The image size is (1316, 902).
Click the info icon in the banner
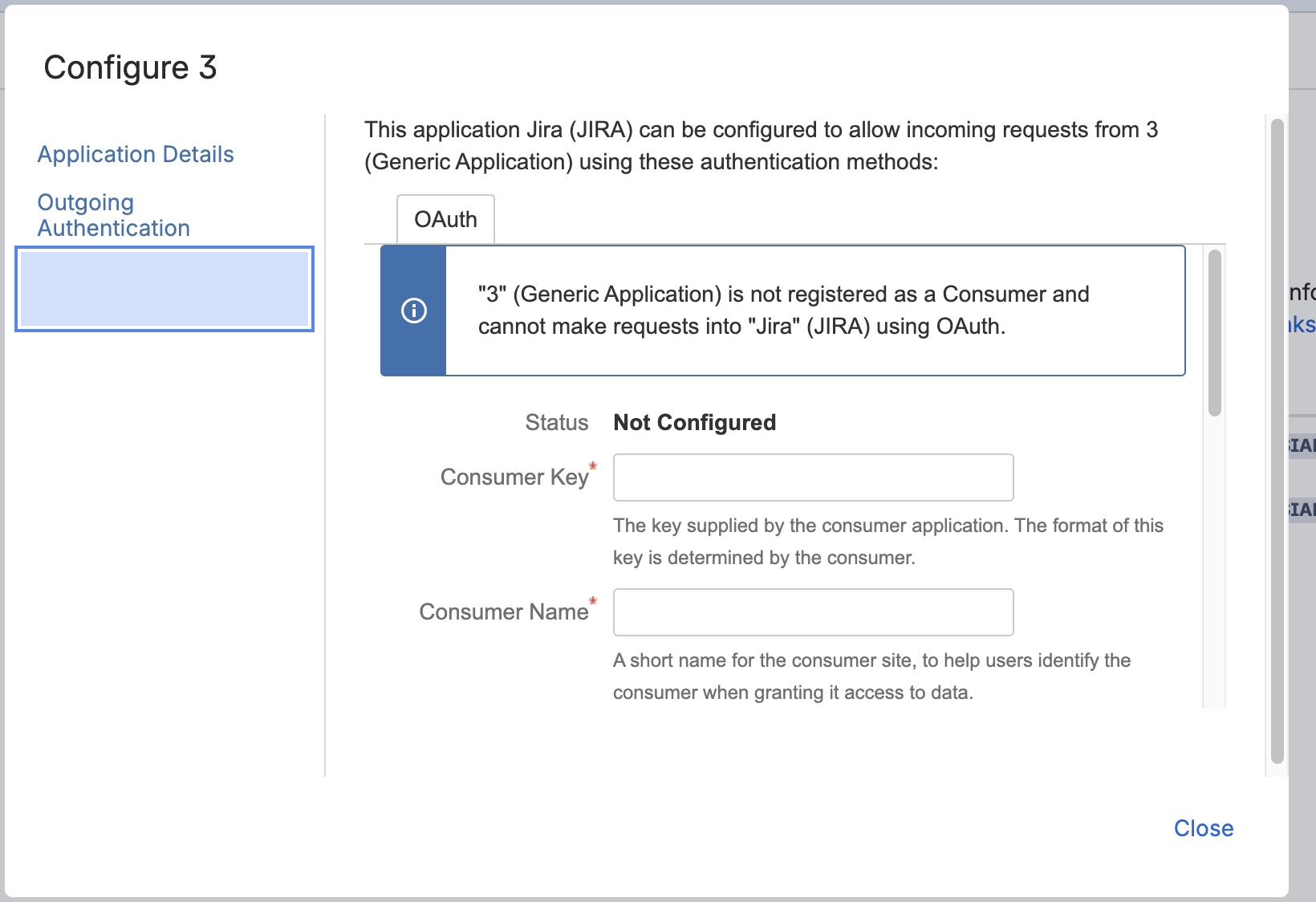coord(414,311)
